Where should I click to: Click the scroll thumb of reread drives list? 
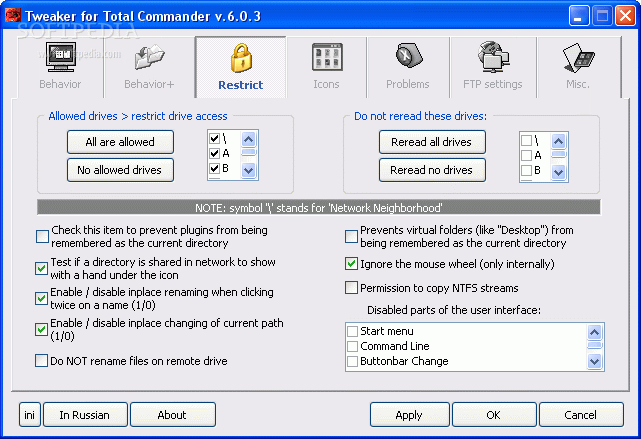click(x=558, y=154)
